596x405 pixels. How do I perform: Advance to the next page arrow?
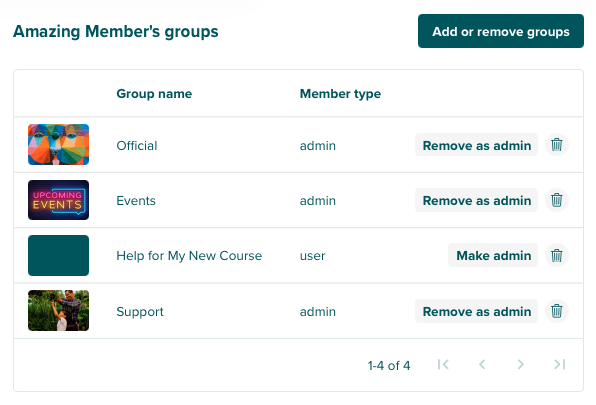(x=521, y=365)
